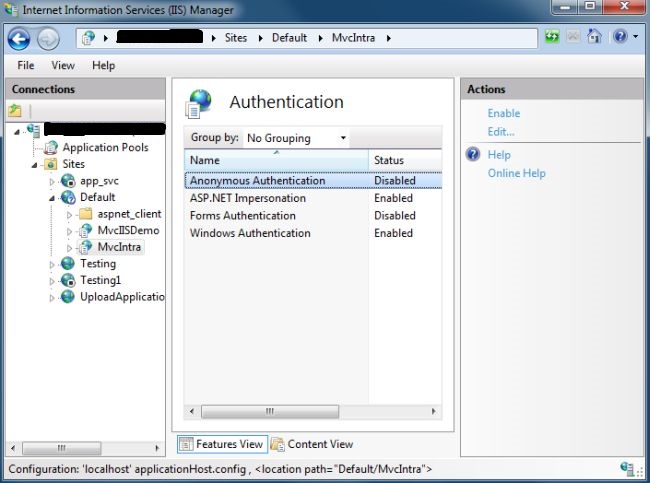Expand the MvcIntra application node

point(69,248)
